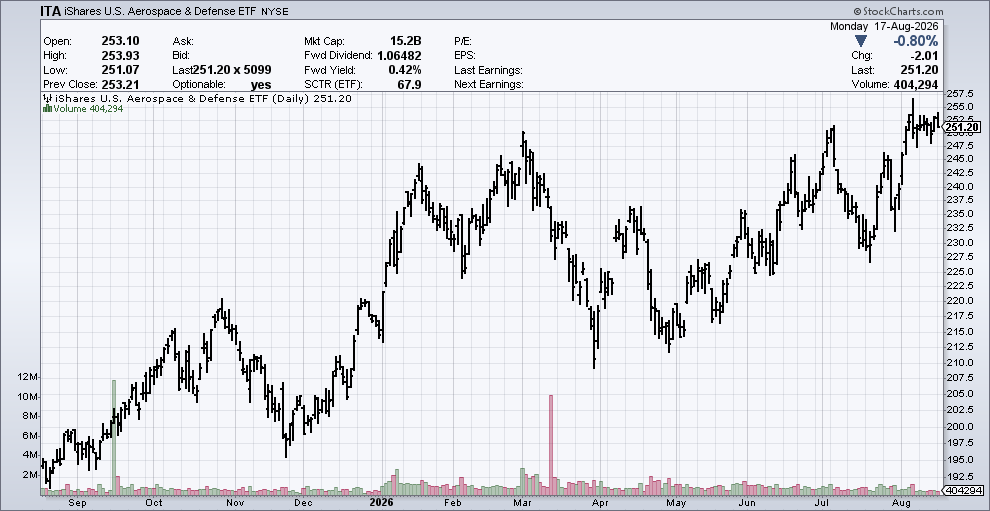This screenshot has height=511, width=990.
Task: Click the Jun label on the time axis
Action: [x=748, y=503]
